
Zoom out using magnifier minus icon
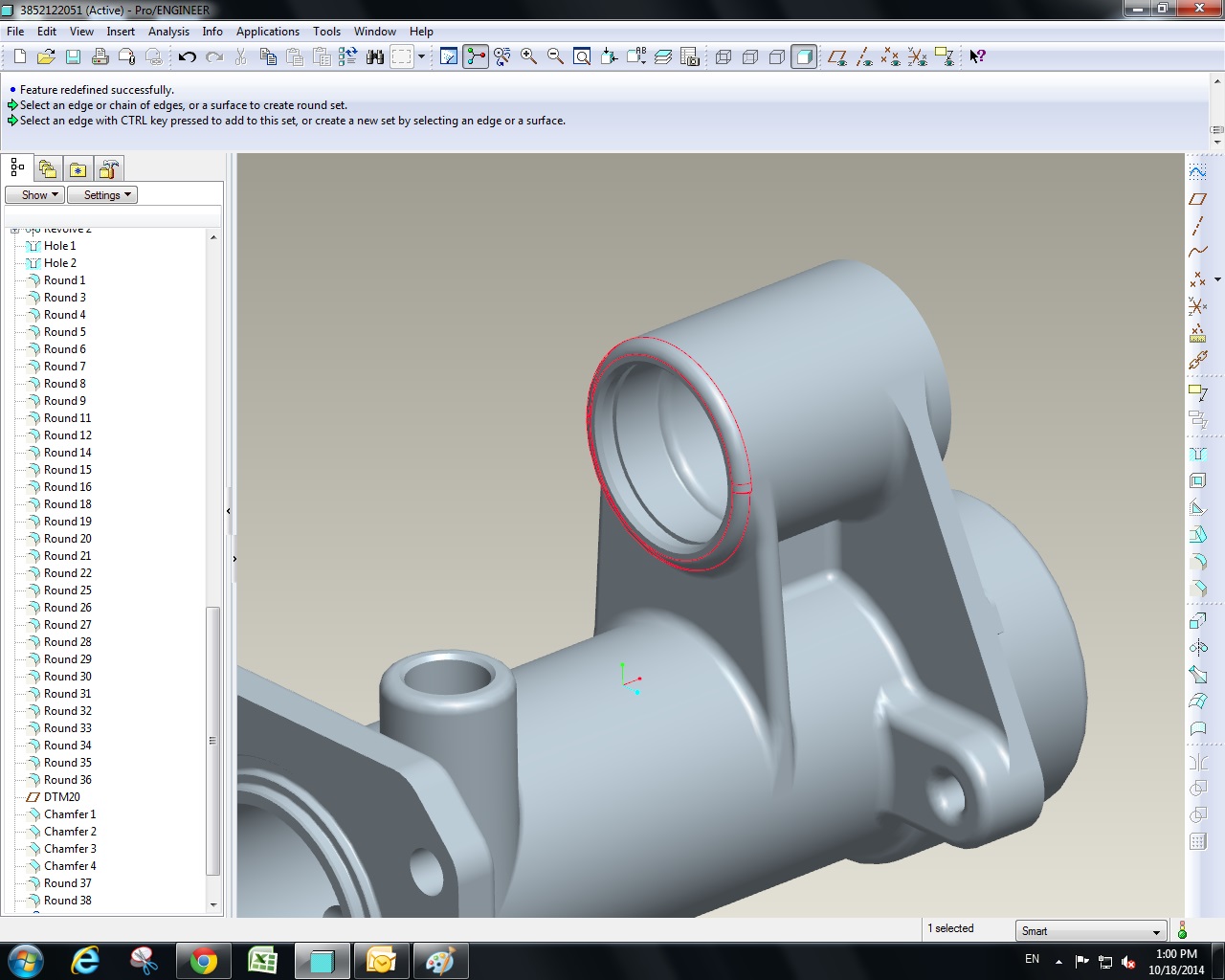click(x=555, y=56)
